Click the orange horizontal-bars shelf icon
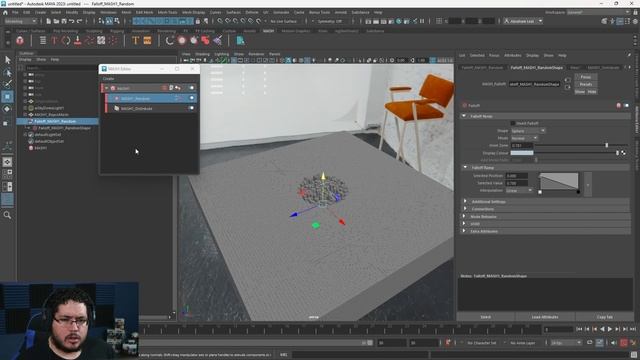Image resolution: width=640 pixels, height=360 pixels. tap(147, 40)
